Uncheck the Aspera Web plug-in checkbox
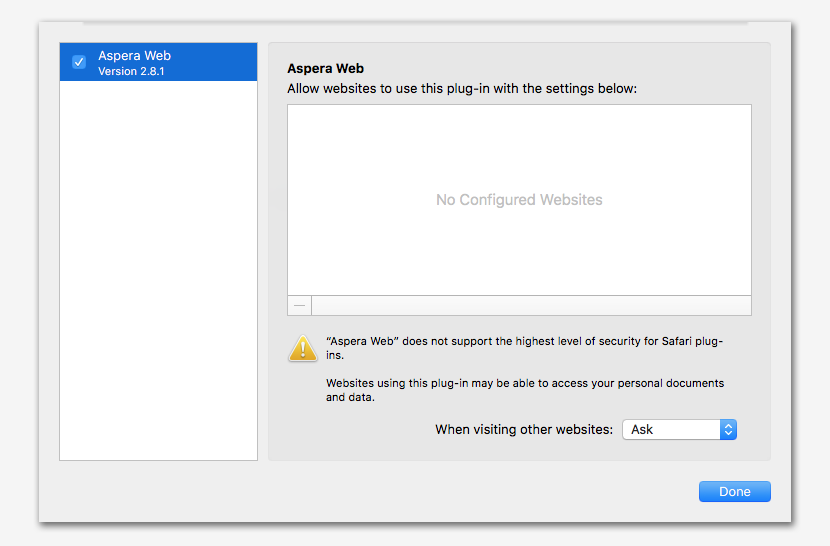This screenshot has width=830, height=546. [79, 62]
